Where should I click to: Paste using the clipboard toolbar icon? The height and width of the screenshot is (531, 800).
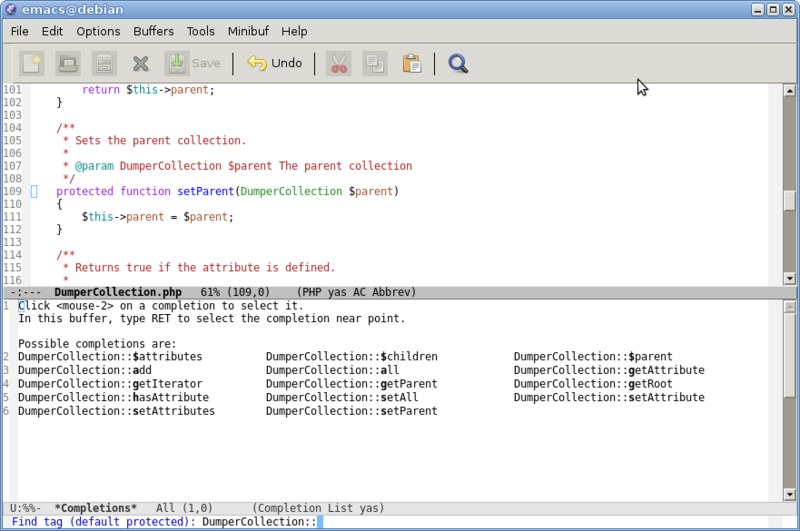coord(411,63)
